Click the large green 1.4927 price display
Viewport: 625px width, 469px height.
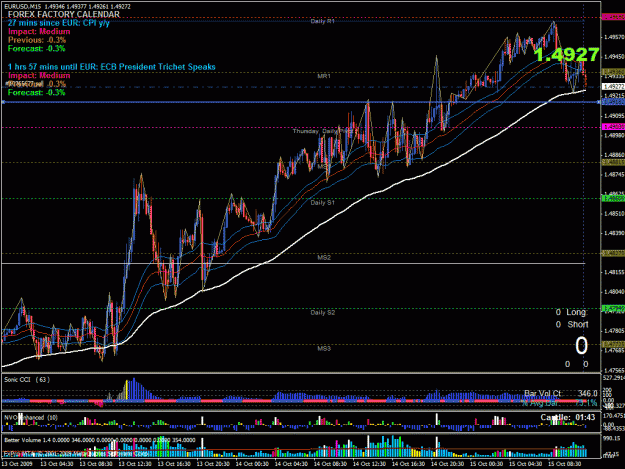566,55
